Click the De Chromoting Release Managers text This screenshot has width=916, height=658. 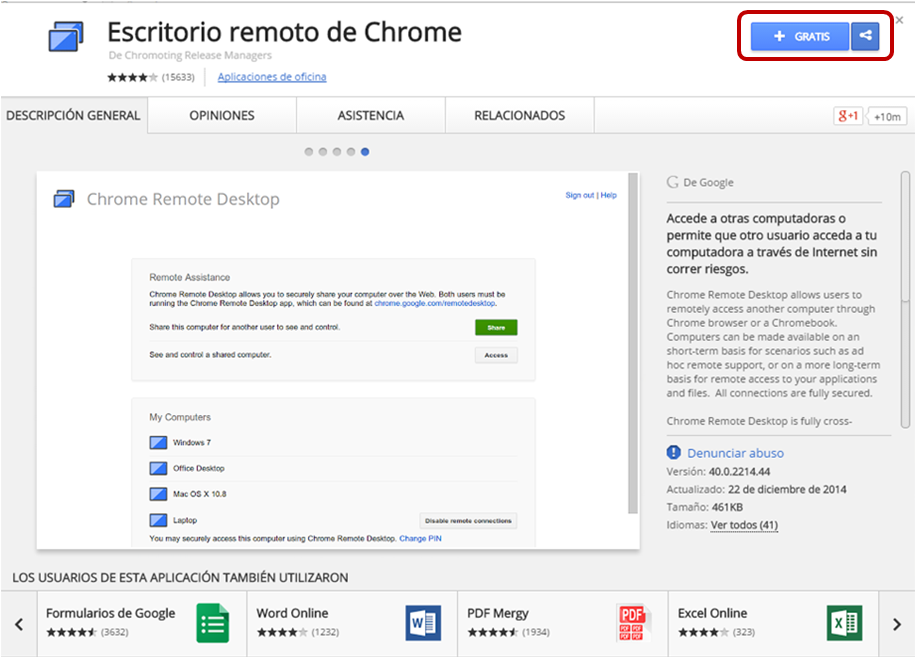pos(190,56)
